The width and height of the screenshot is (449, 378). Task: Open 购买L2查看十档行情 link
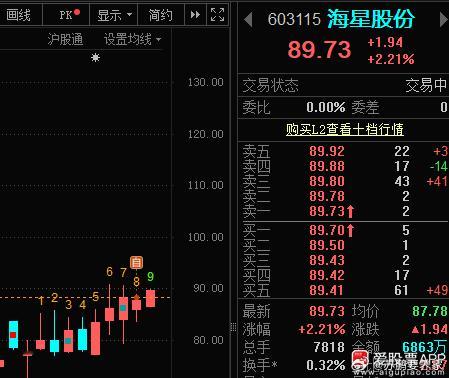(344, 129)
